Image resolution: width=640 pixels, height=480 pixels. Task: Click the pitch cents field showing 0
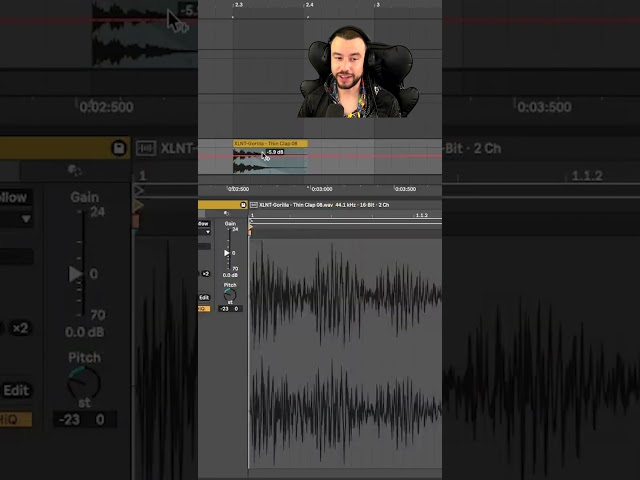pyautogui.click(x=236, y=309)
